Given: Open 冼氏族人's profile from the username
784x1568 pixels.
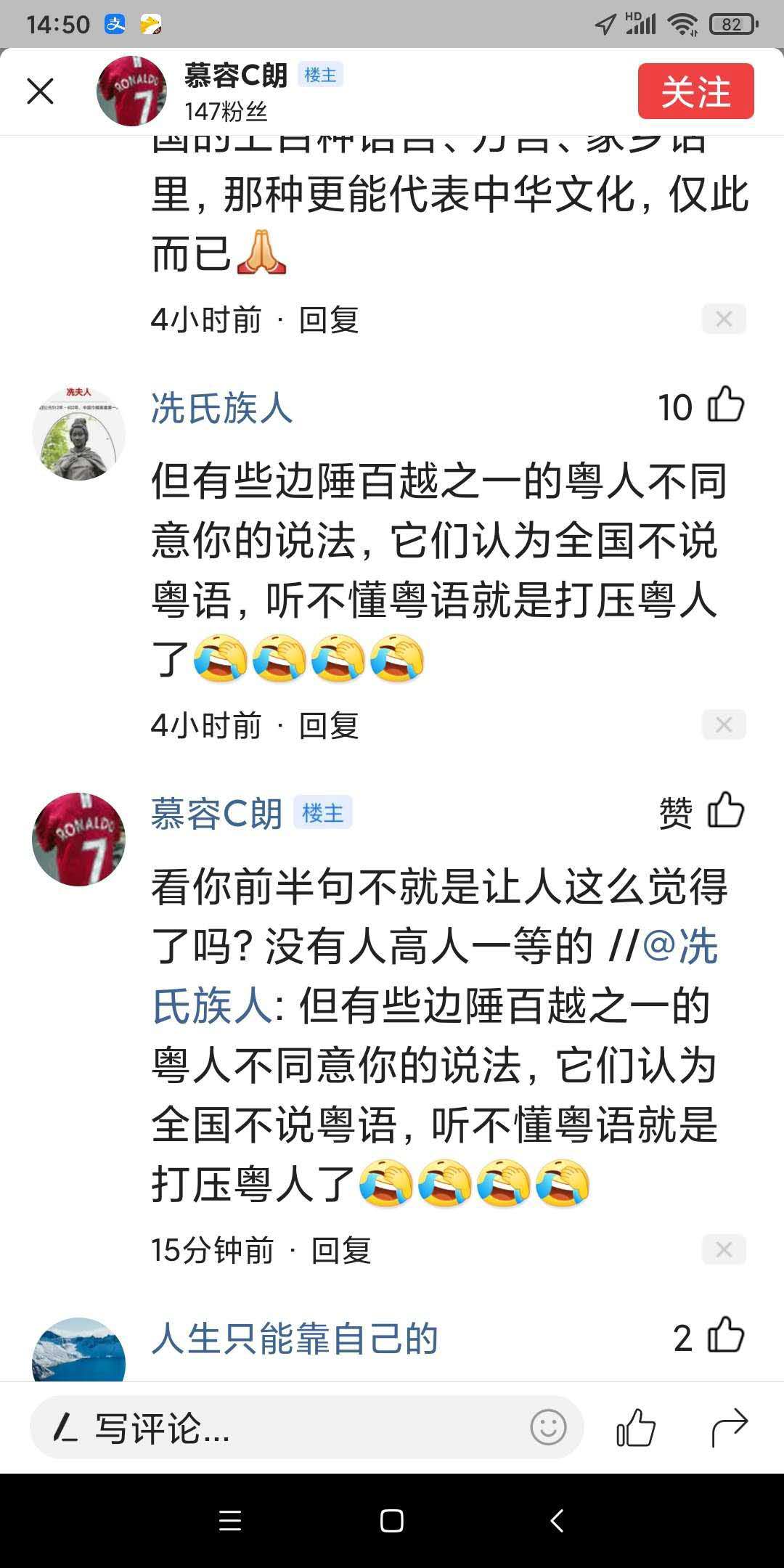Looking at the screenshot, I should [221, 408].
